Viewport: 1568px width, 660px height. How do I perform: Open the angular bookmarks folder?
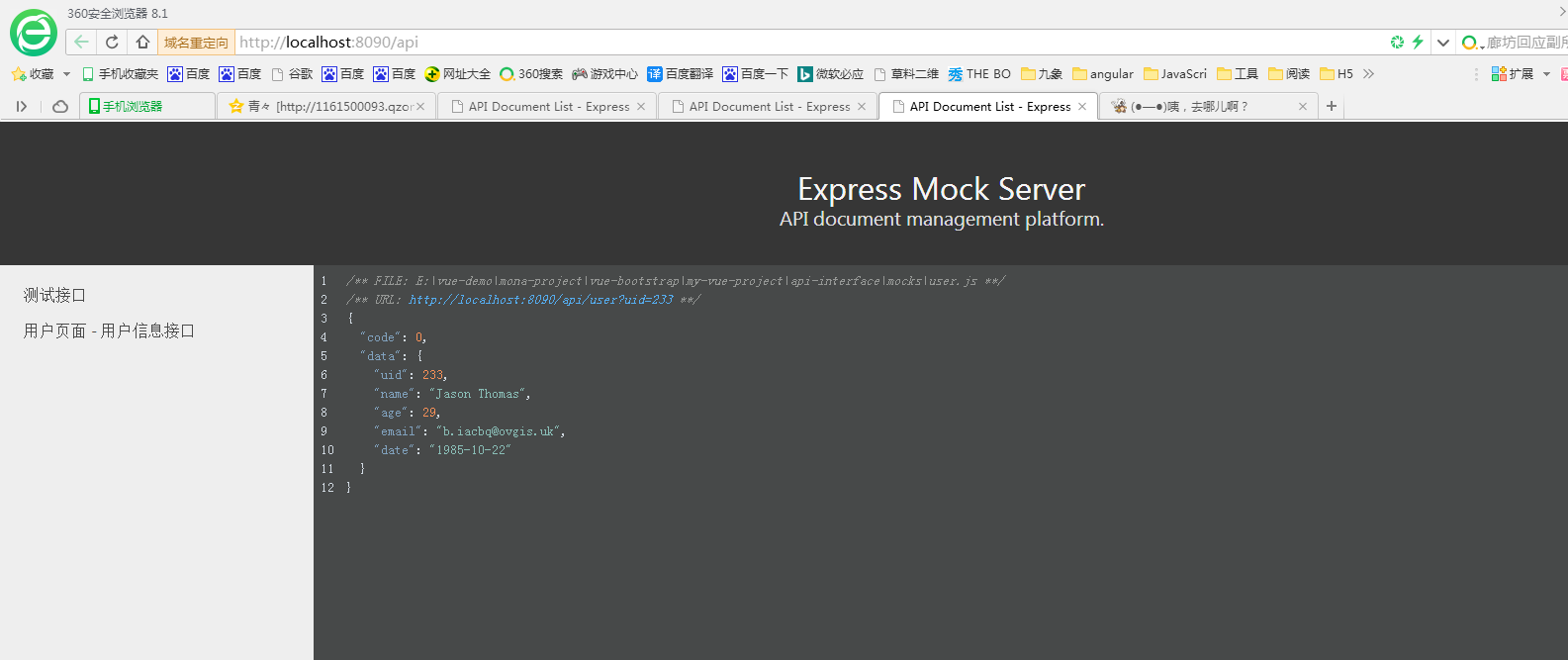coord(1103,74)
